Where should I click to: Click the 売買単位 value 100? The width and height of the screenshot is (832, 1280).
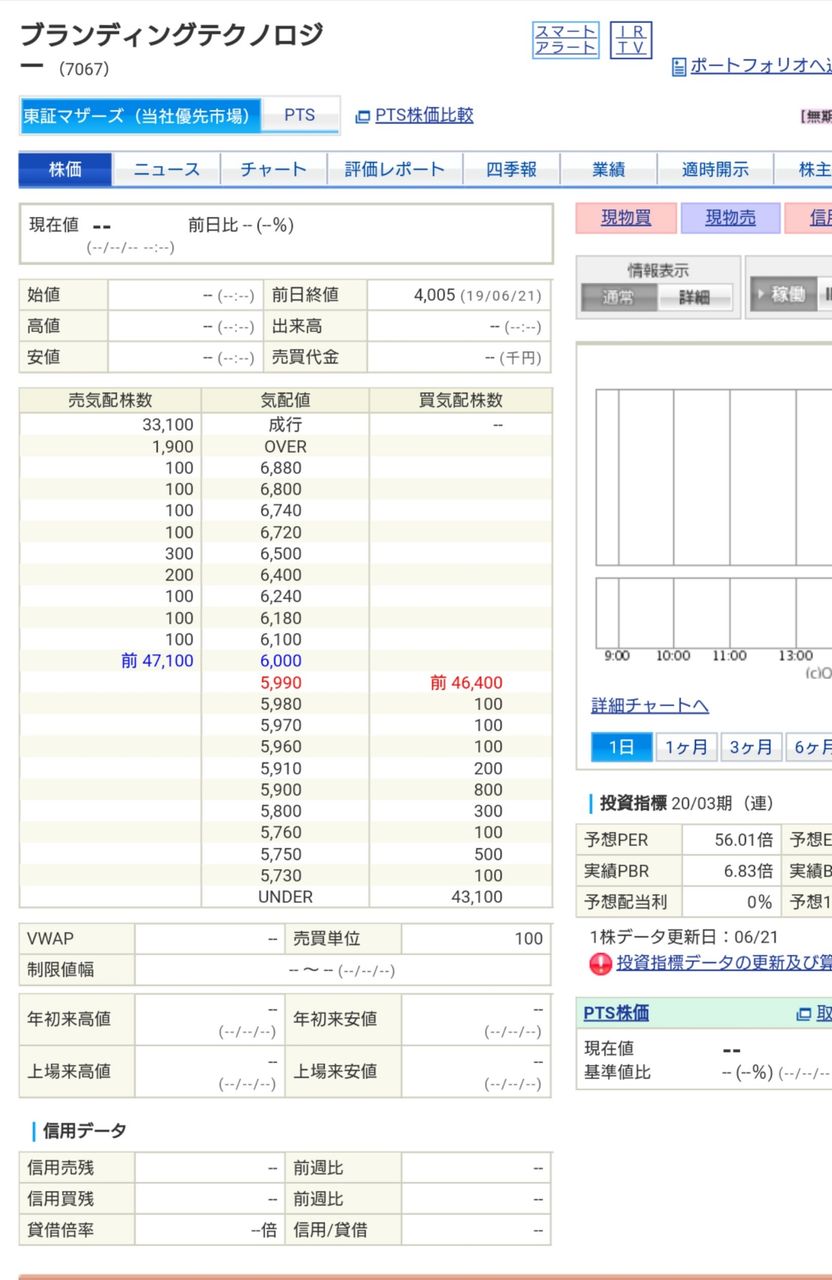pos(529,939)
